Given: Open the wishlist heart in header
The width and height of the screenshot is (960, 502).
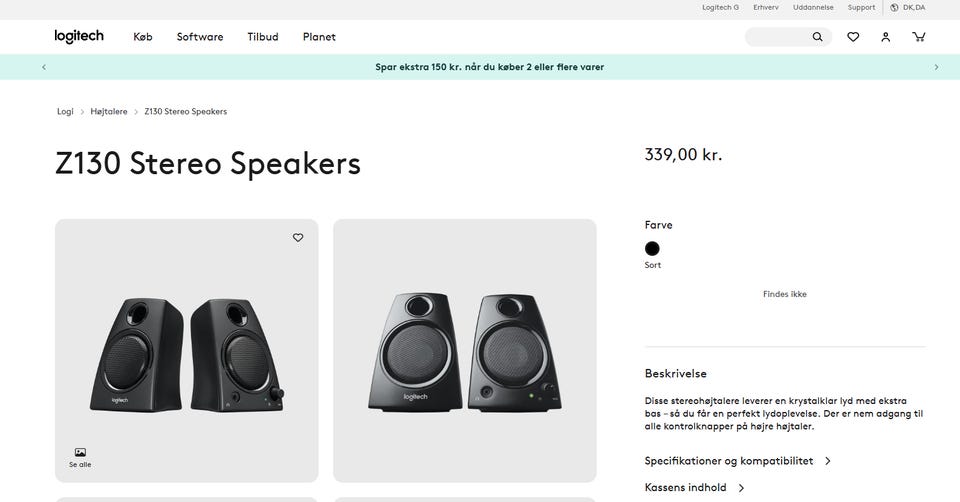Looking at the screenshot, I should 853,37.
